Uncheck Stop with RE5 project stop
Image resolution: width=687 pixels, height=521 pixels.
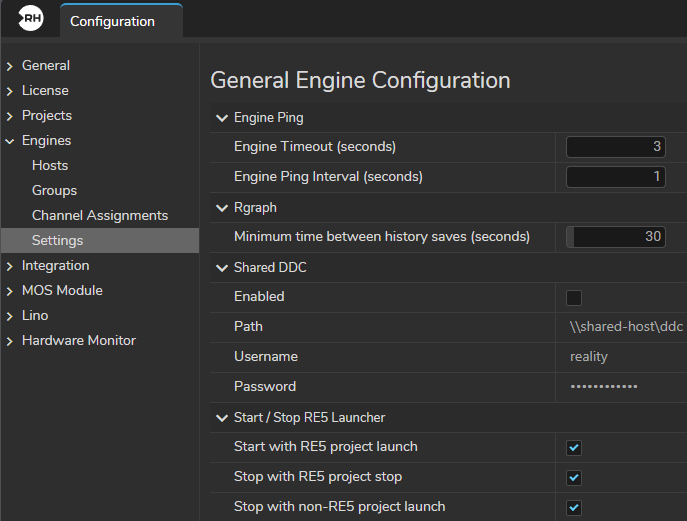574,477
